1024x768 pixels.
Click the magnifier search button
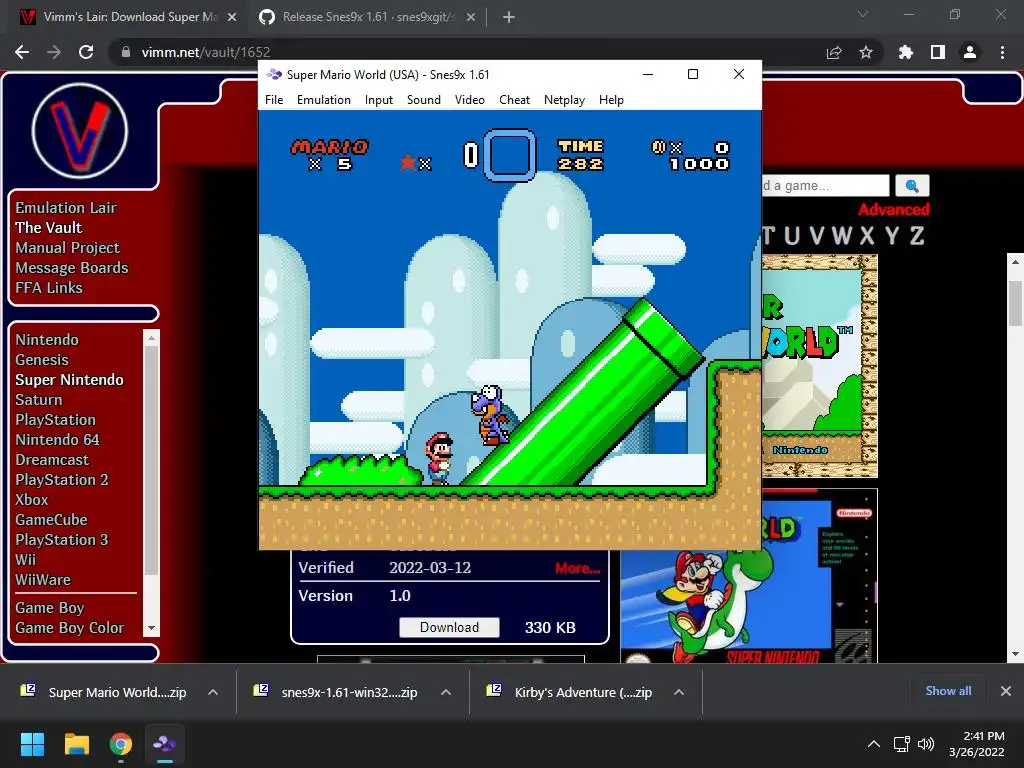point(912,185)
